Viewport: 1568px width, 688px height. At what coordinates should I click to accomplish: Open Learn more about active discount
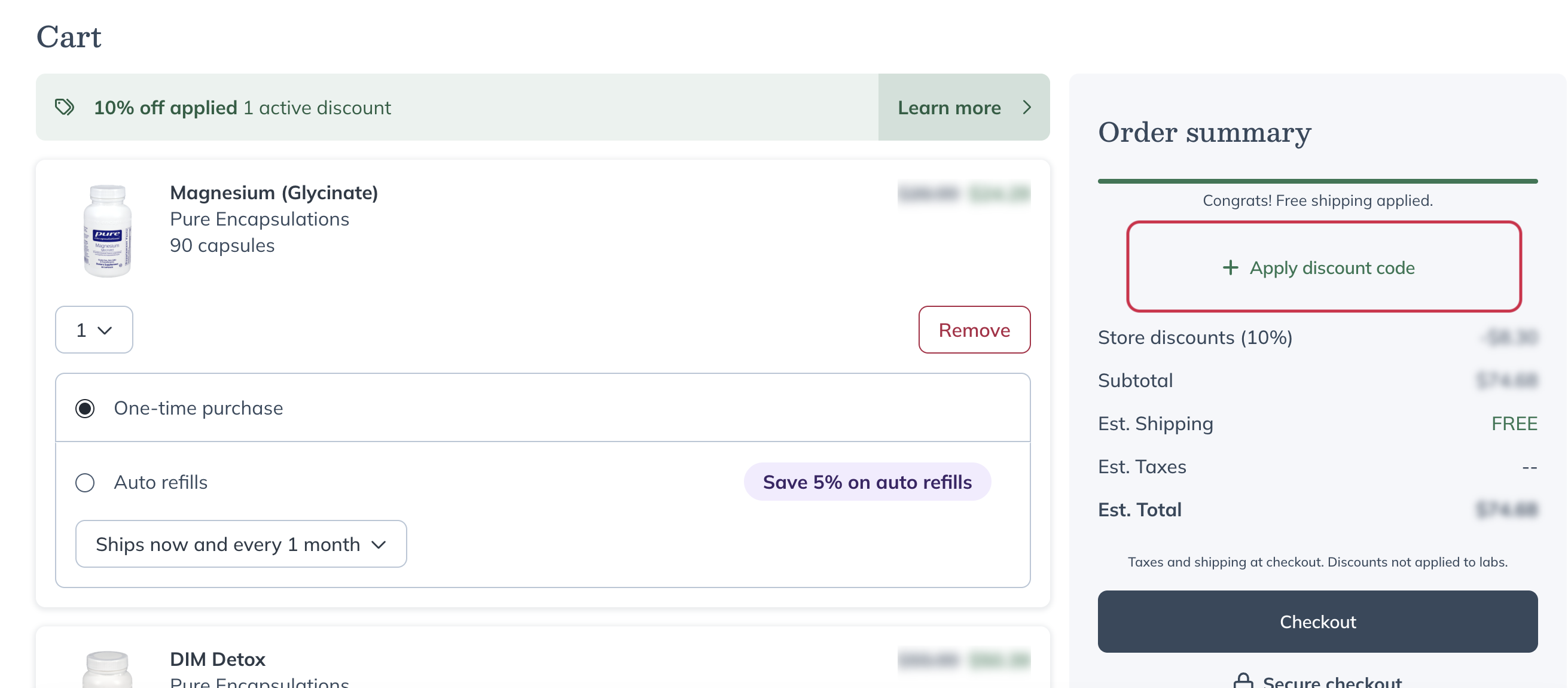point(948,108)
